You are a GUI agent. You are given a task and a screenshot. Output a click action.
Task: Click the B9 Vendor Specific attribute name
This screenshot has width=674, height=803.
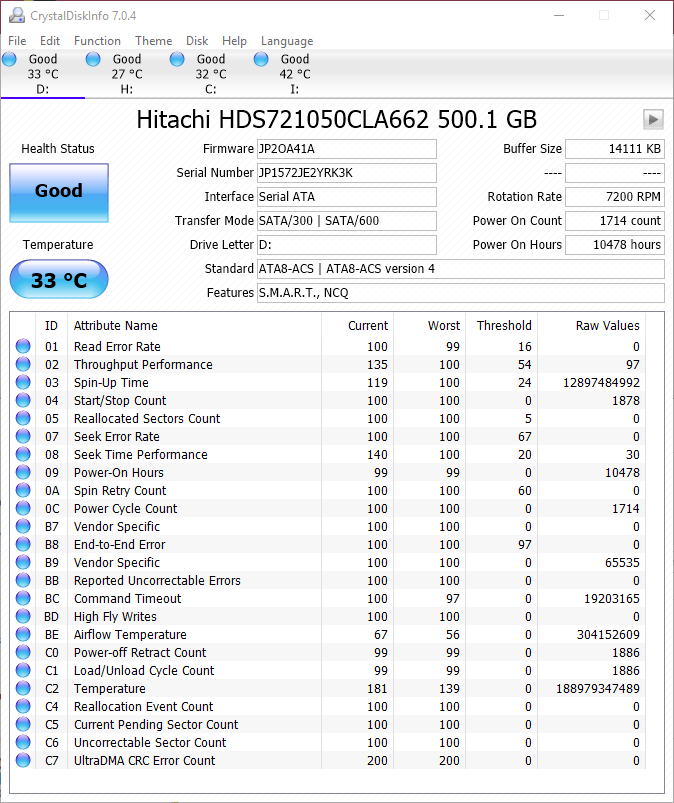117,562
